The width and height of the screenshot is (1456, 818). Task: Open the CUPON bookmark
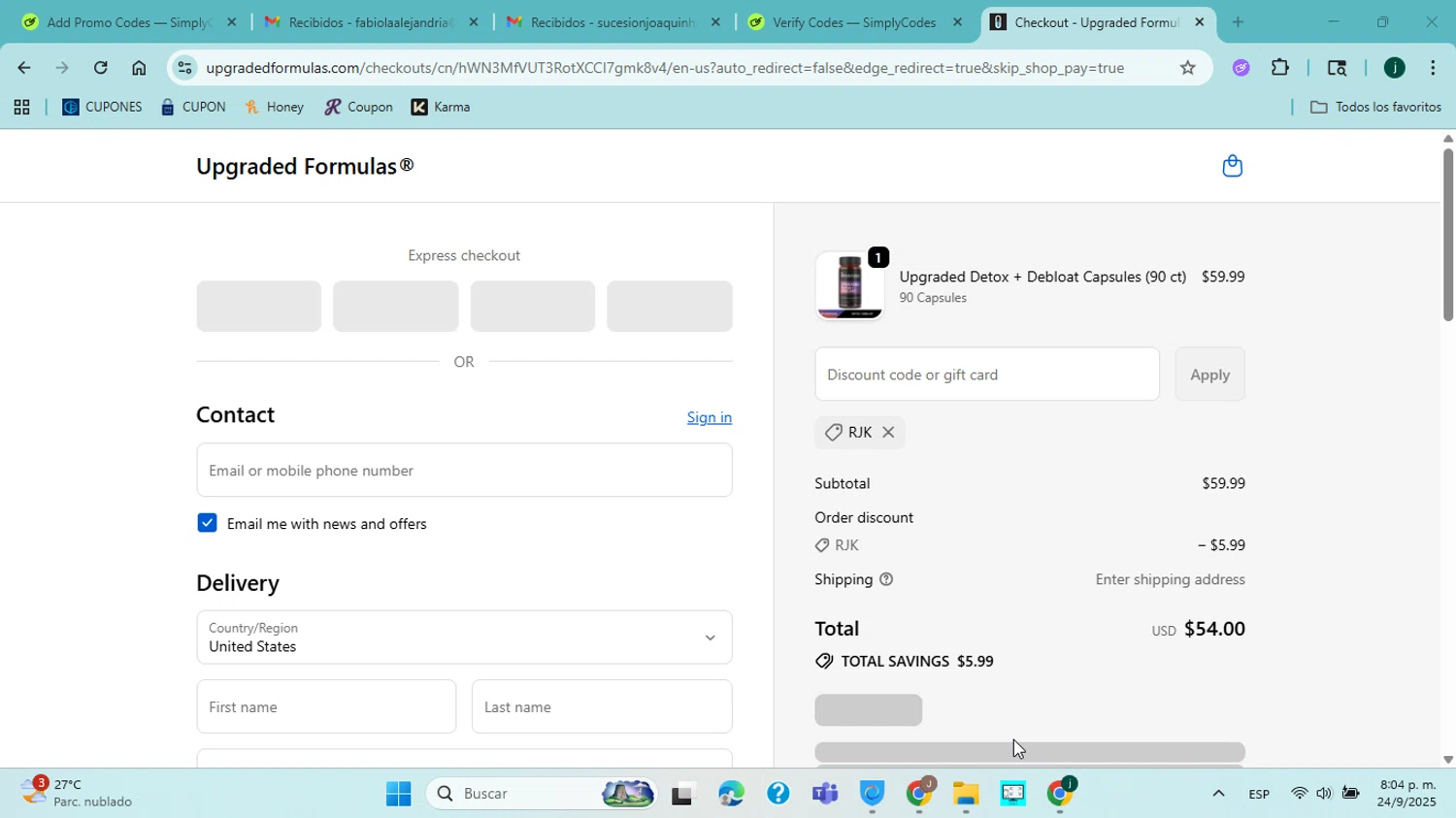click(193, 108)
